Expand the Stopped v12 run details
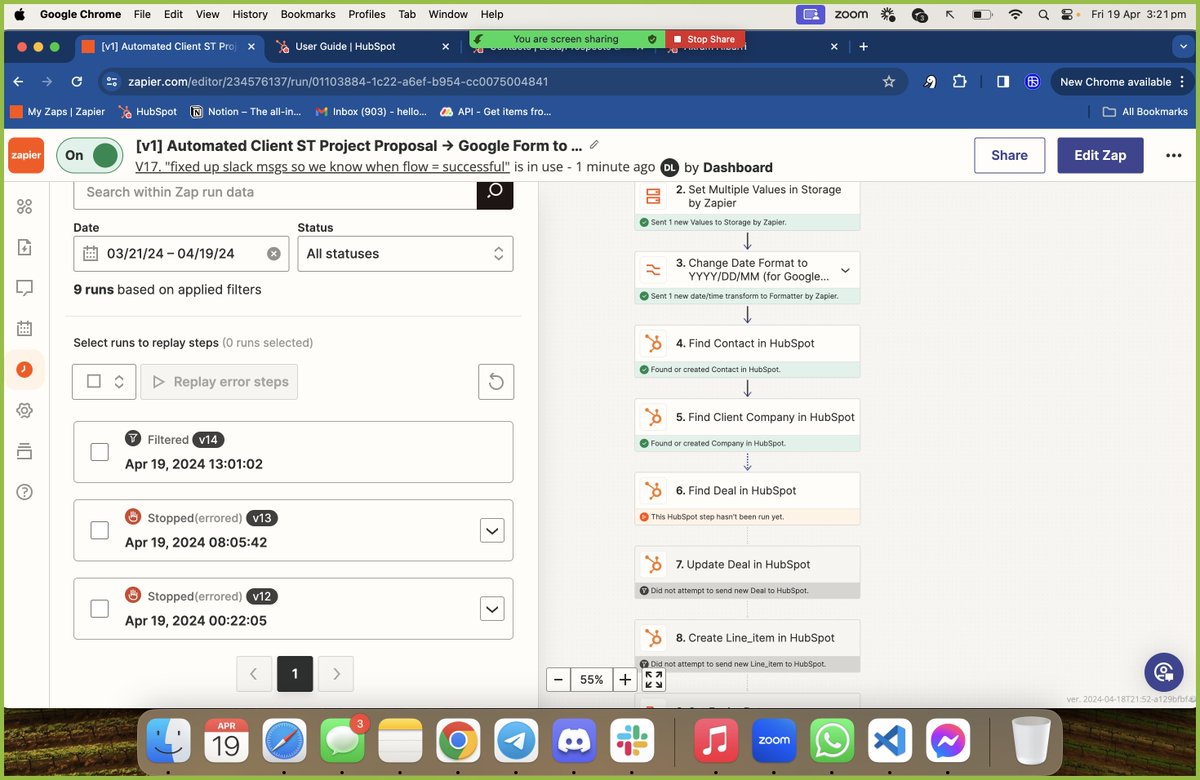Screen dimensions: 1200x780 (492, 608)
